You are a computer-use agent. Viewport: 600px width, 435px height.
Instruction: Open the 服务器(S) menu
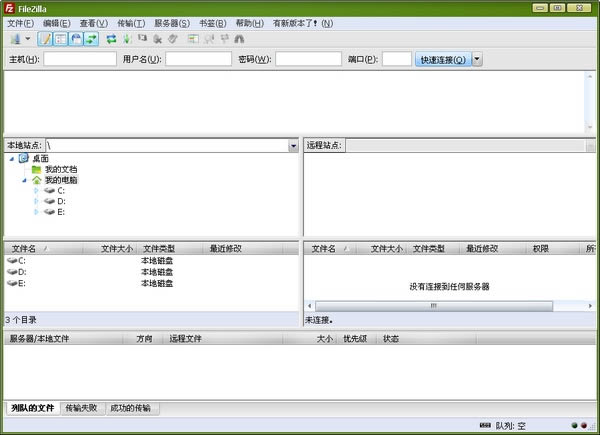coord(172,23)
